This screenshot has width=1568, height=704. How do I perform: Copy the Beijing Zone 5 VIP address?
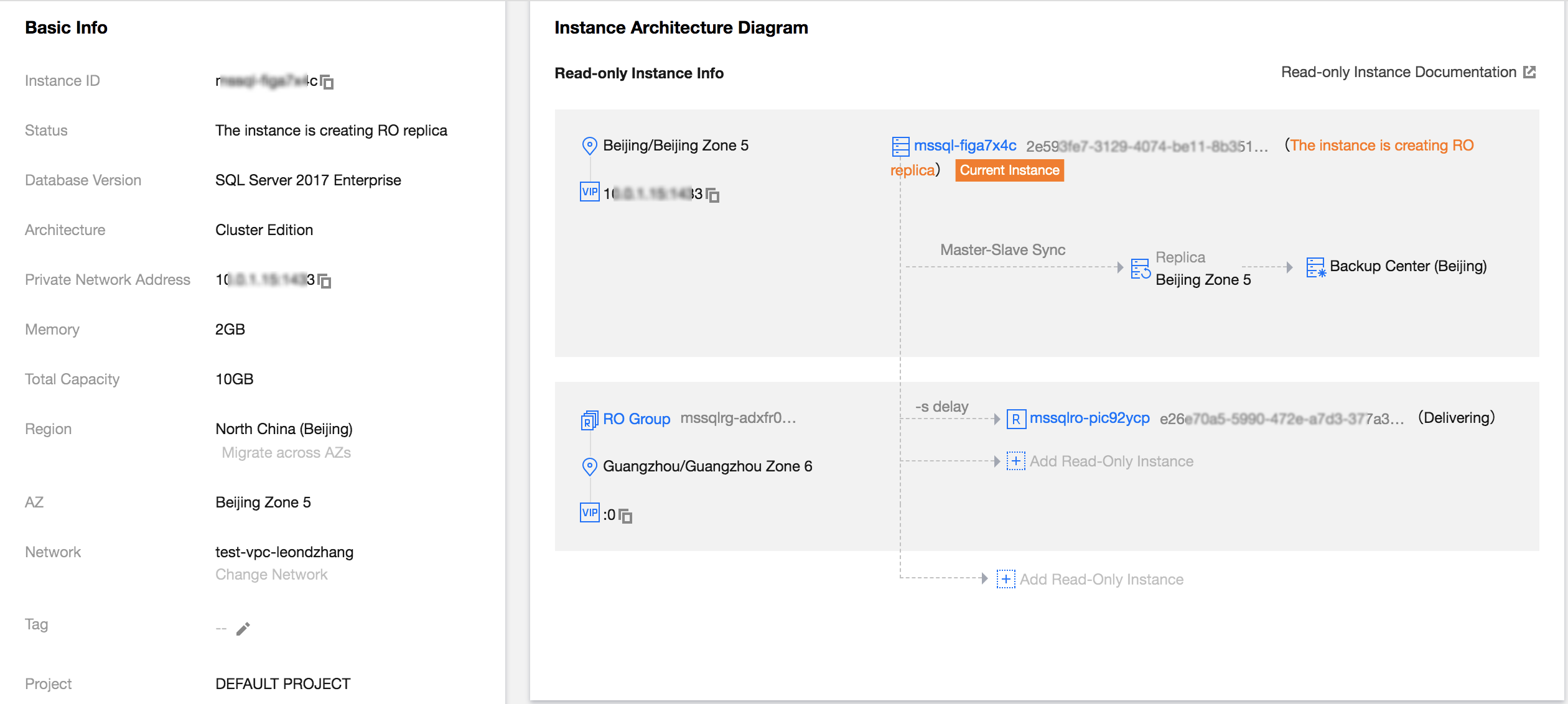(x=713, y=195)
